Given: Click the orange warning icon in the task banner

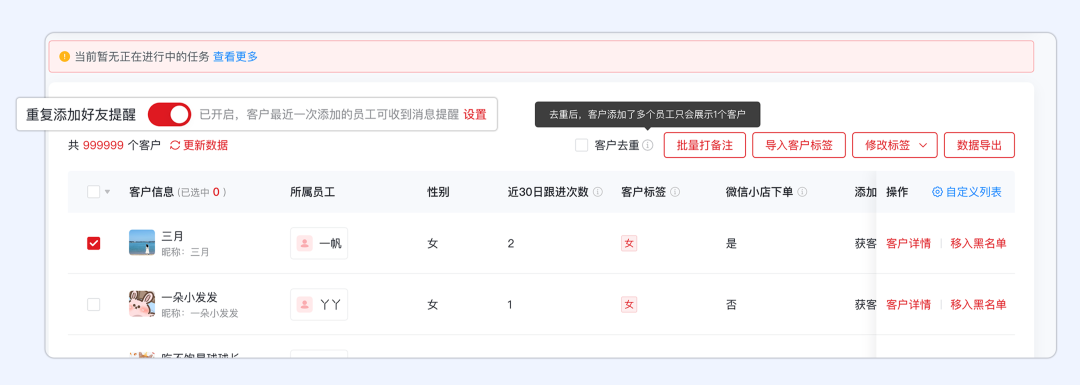Looking at the screenshot, I should tap(65, 56).
